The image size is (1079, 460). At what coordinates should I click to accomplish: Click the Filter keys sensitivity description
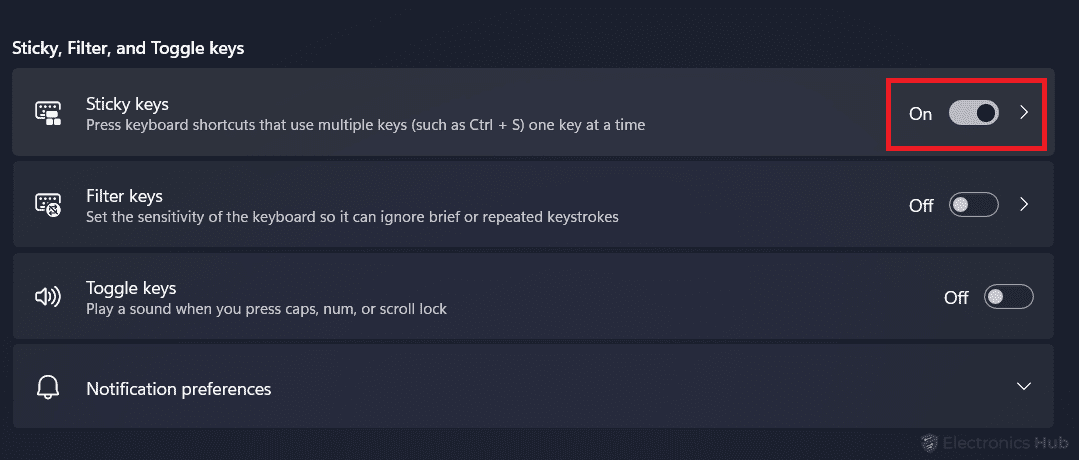pyautogui.click(x=352, y=218)
